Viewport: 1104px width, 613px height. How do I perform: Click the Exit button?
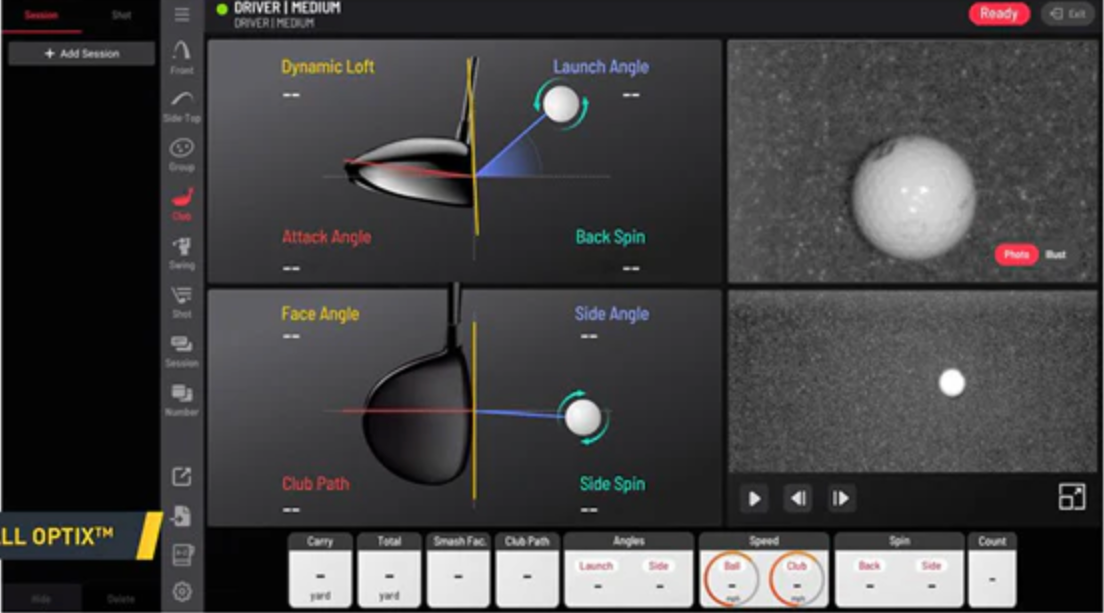pos(1067,14)
